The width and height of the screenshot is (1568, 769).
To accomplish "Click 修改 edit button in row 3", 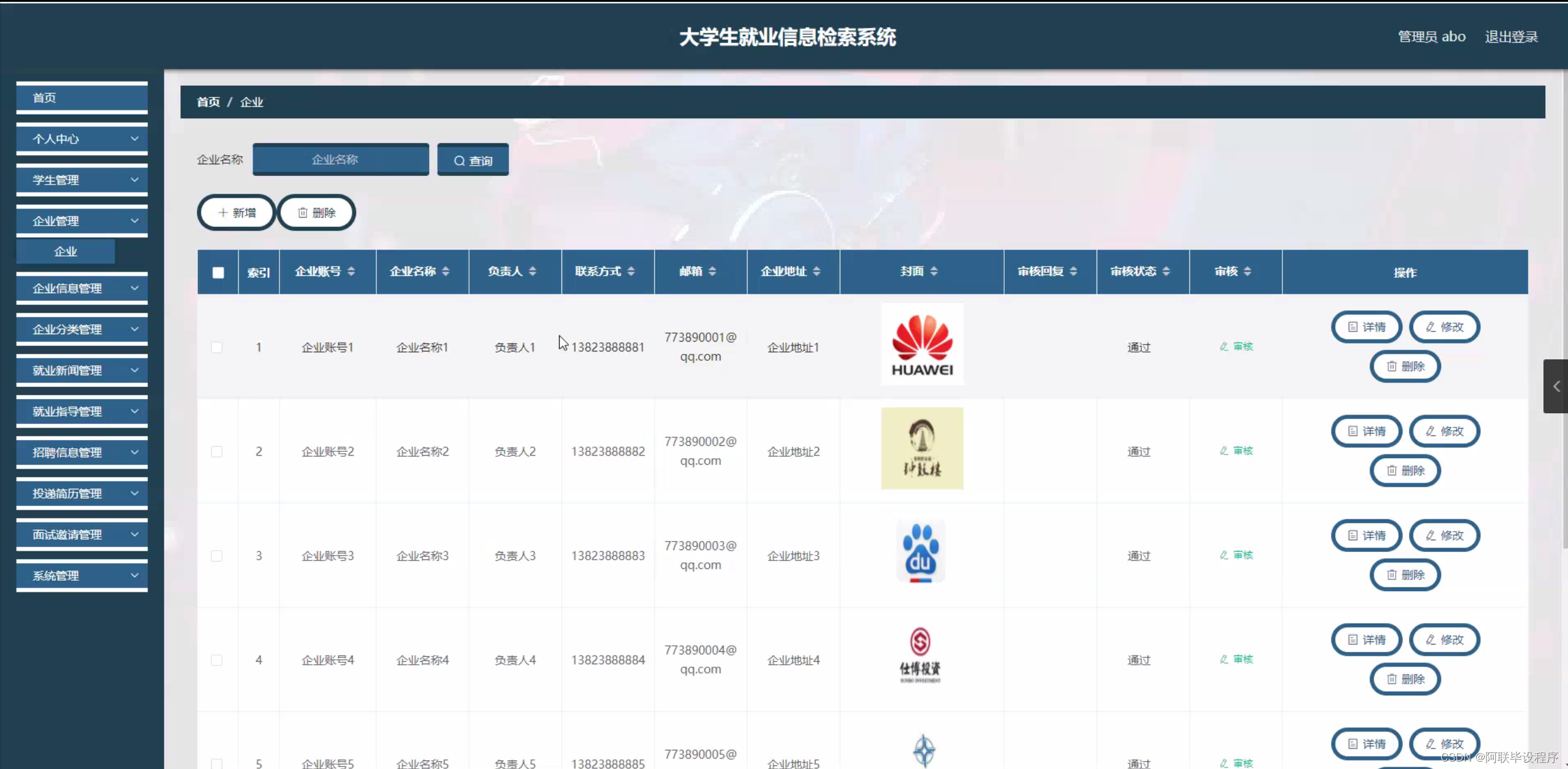I will [1444, 535].
